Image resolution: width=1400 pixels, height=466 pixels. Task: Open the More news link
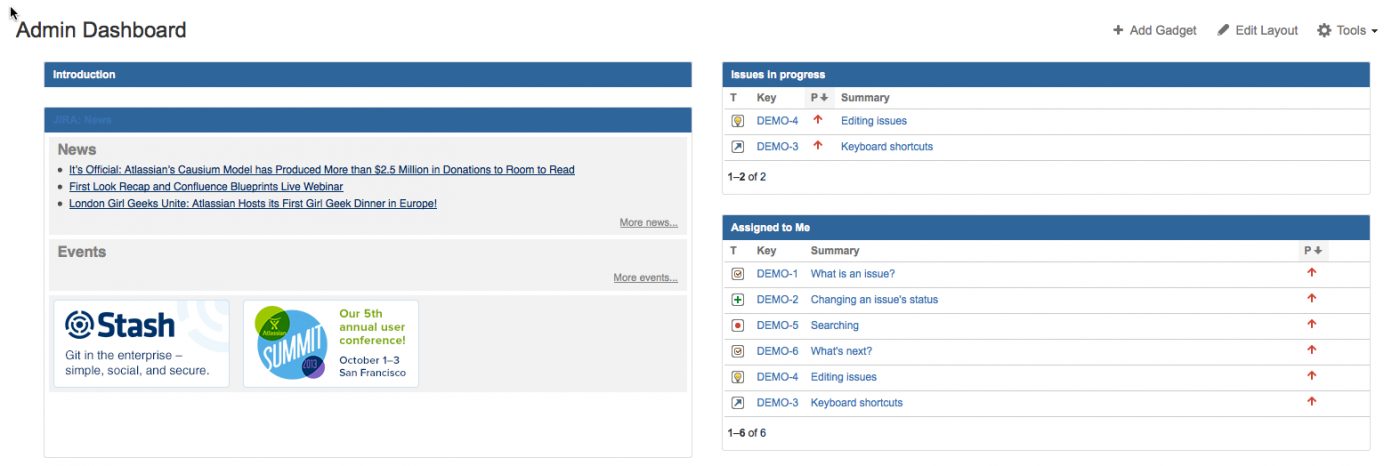tap(648, 223)
